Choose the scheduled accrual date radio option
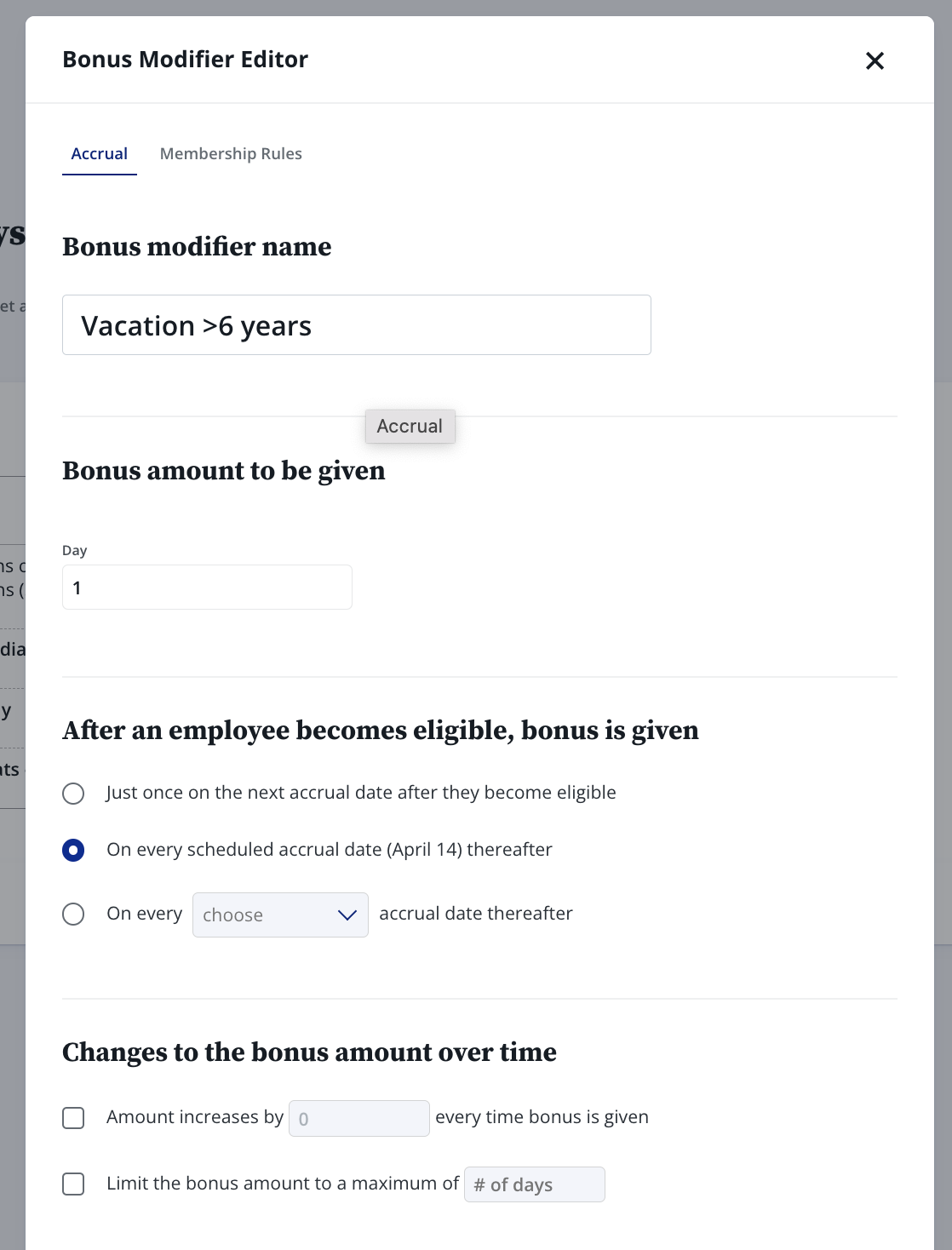 point(73,850)
